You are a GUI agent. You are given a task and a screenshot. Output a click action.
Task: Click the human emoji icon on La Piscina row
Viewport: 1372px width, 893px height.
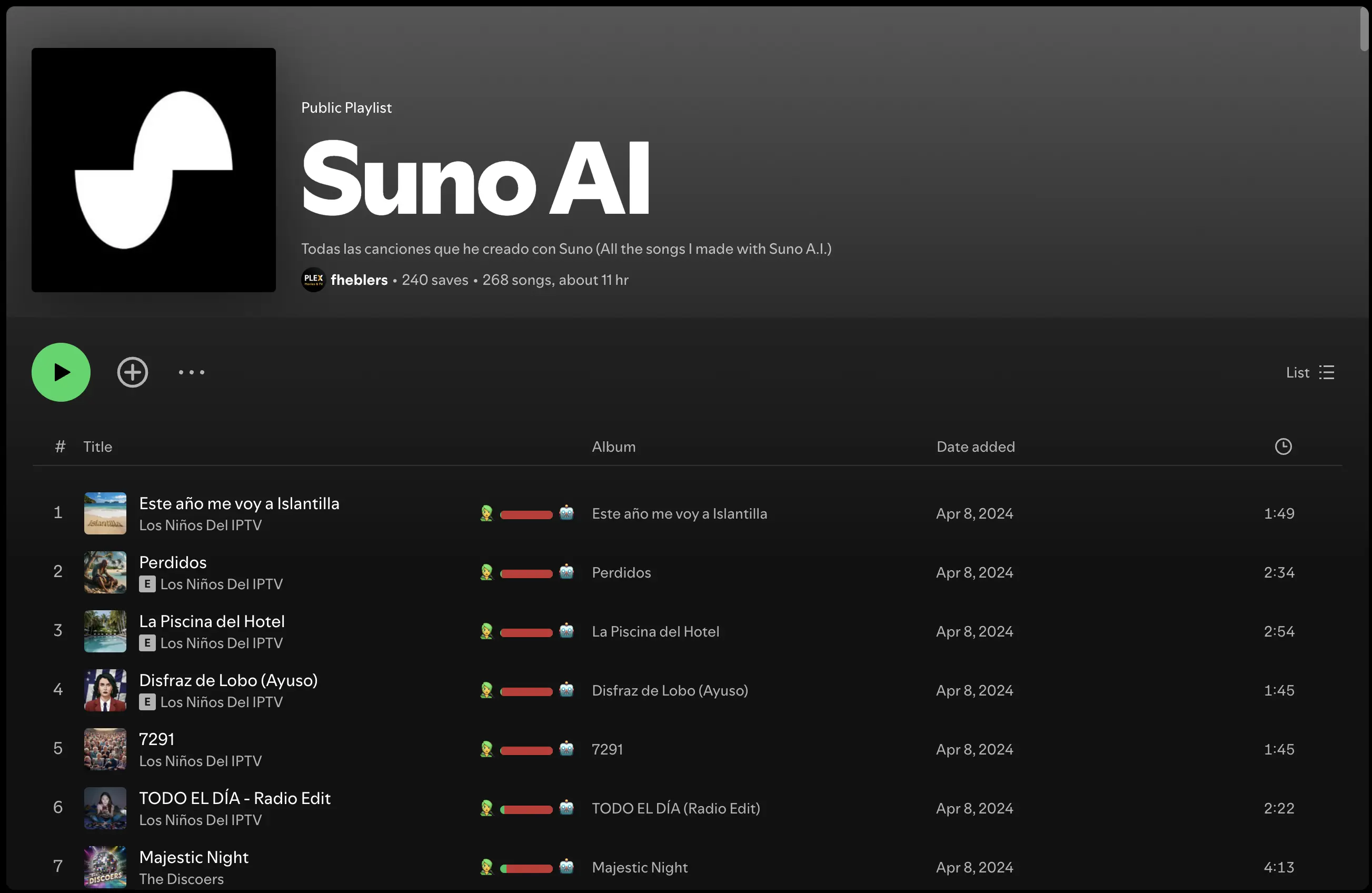[x=486, y=631]
